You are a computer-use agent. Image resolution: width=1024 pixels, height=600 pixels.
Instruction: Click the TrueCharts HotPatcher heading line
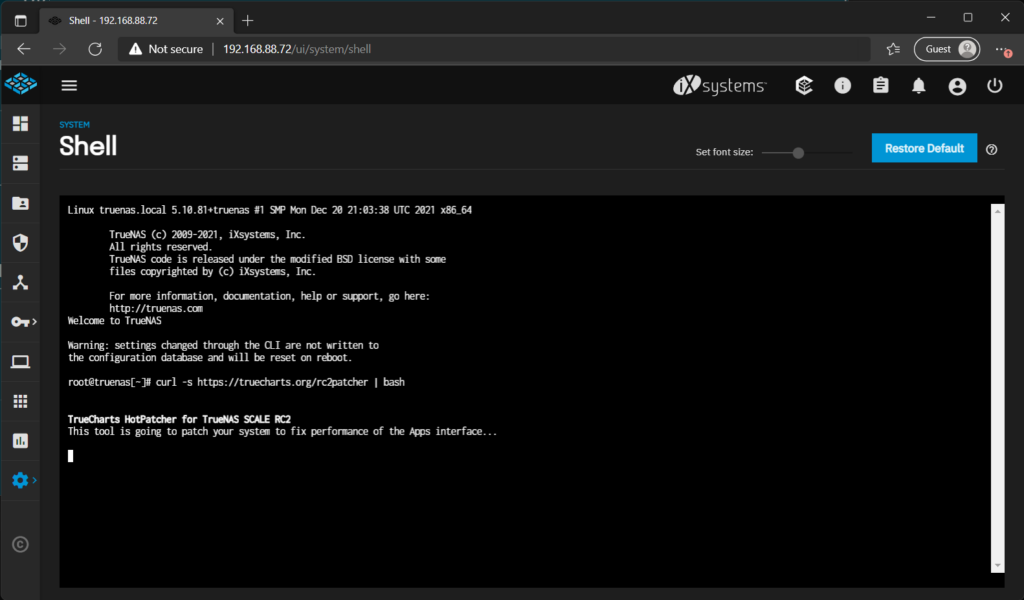[x=180, y=419]
